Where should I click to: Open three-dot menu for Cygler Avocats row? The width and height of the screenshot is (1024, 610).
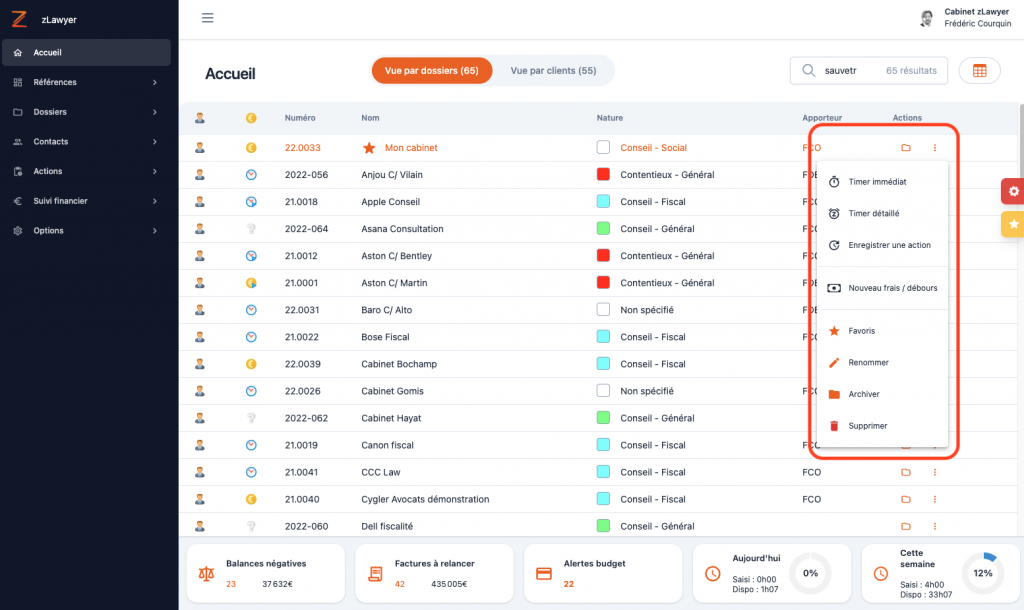(935, 499)
